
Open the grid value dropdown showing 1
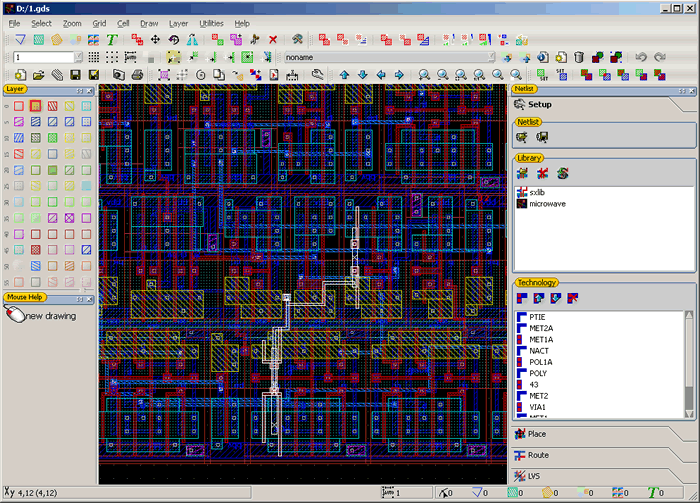click(x=79, y=57)
